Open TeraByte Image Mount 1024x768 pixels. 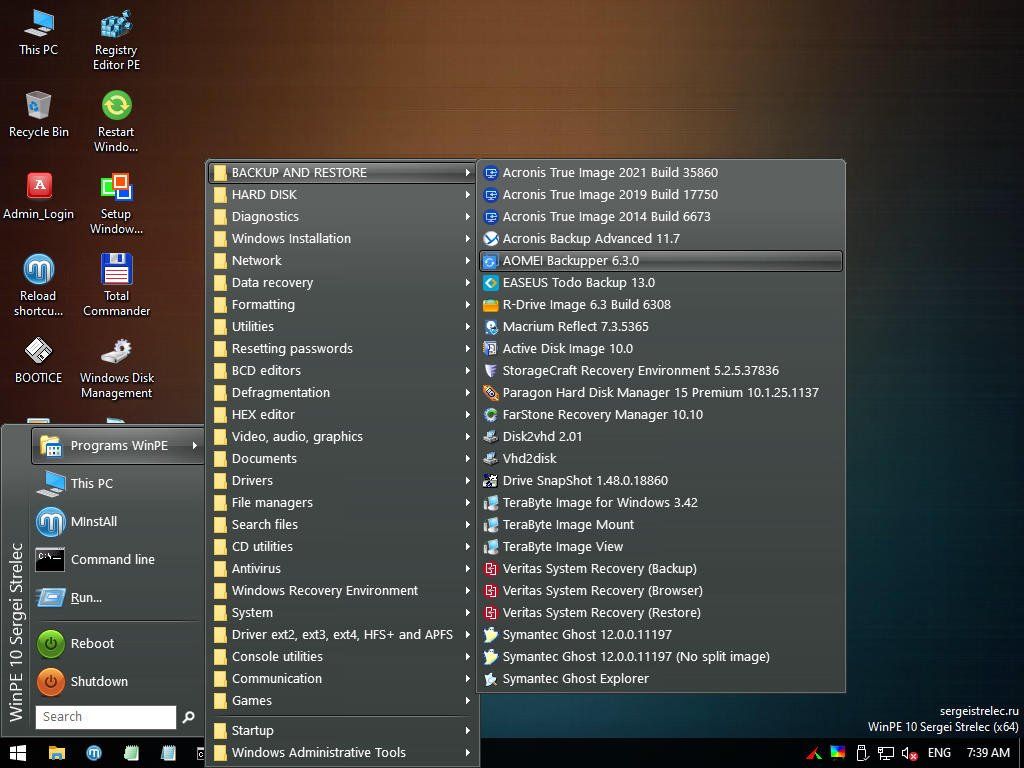tap(661, 524)
